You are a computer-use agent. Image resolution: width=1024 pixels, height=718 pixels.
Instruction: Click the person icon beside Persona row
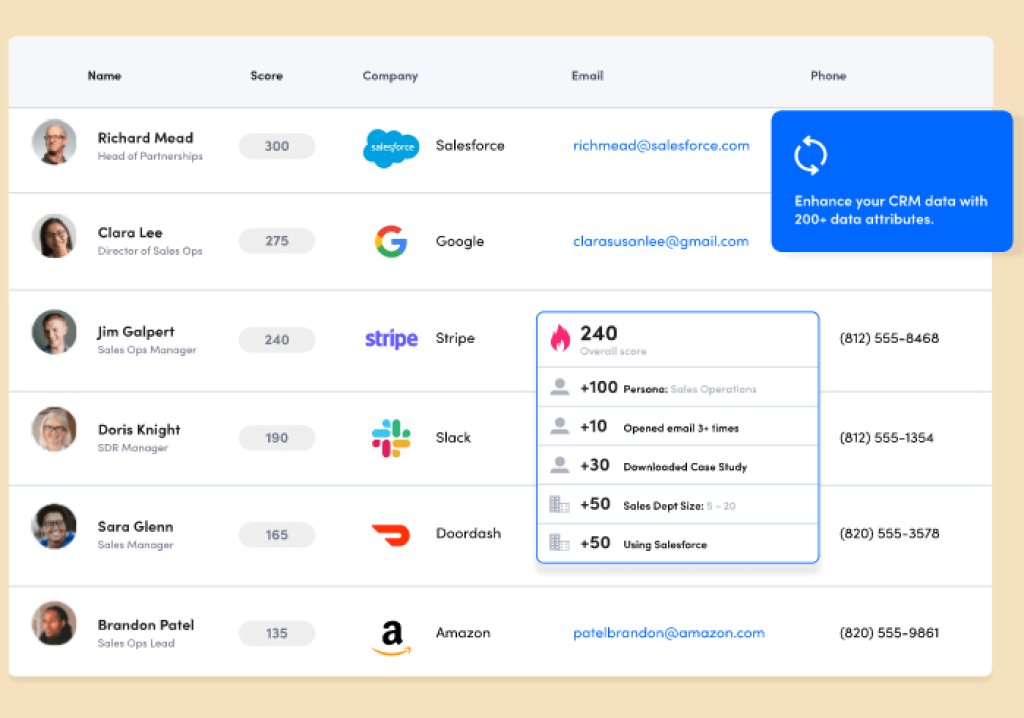click(x=560, y=387)
